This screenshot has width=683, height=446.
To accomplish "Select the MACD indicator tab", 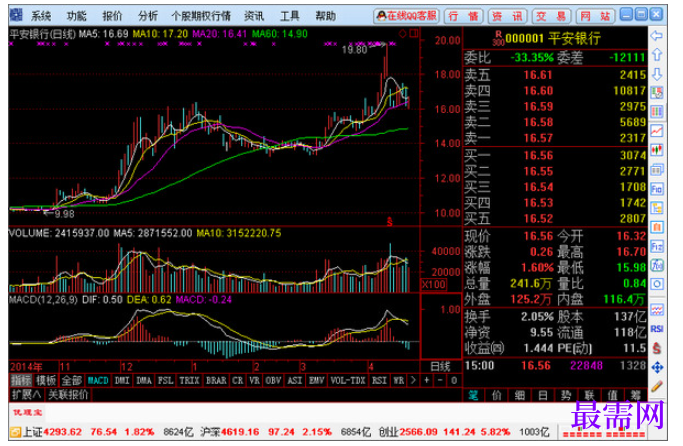I will (x=98, y=381).
